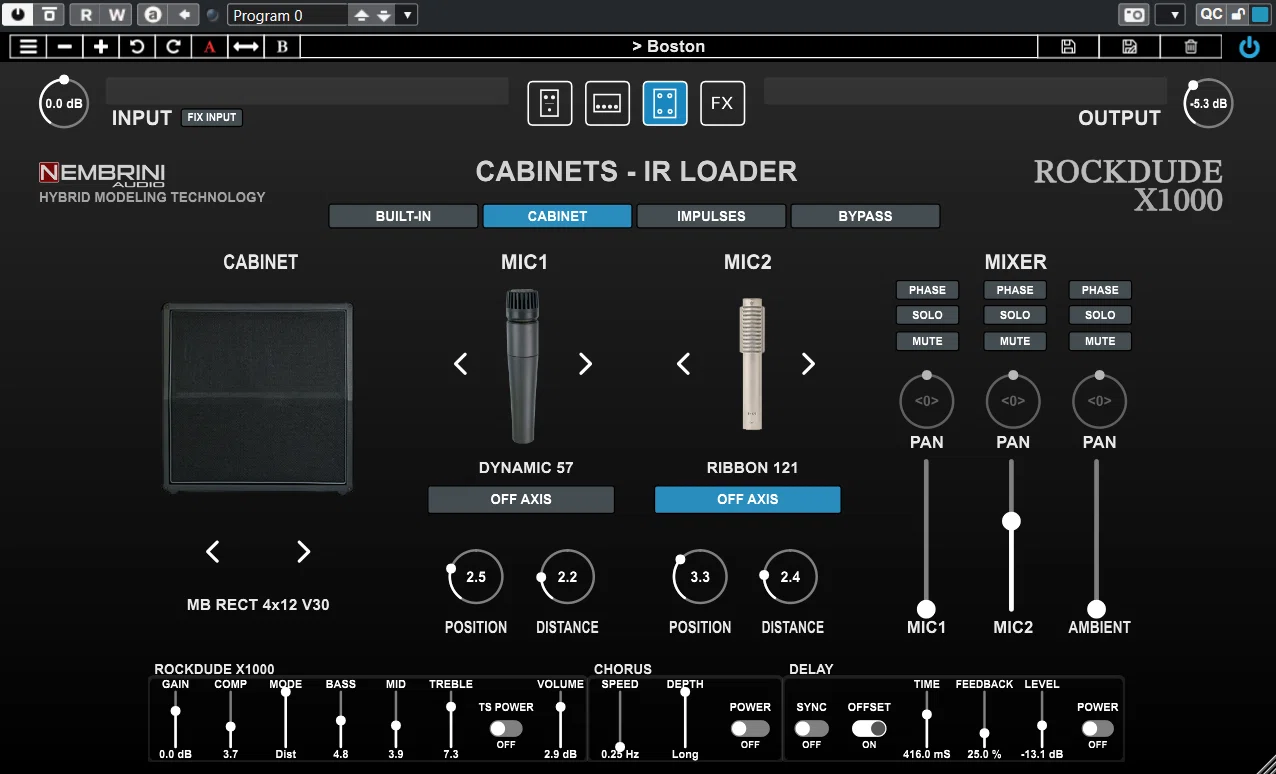Enable the delay SYNC switch
The image size is (1276, 774).
[x=811, y=729]
